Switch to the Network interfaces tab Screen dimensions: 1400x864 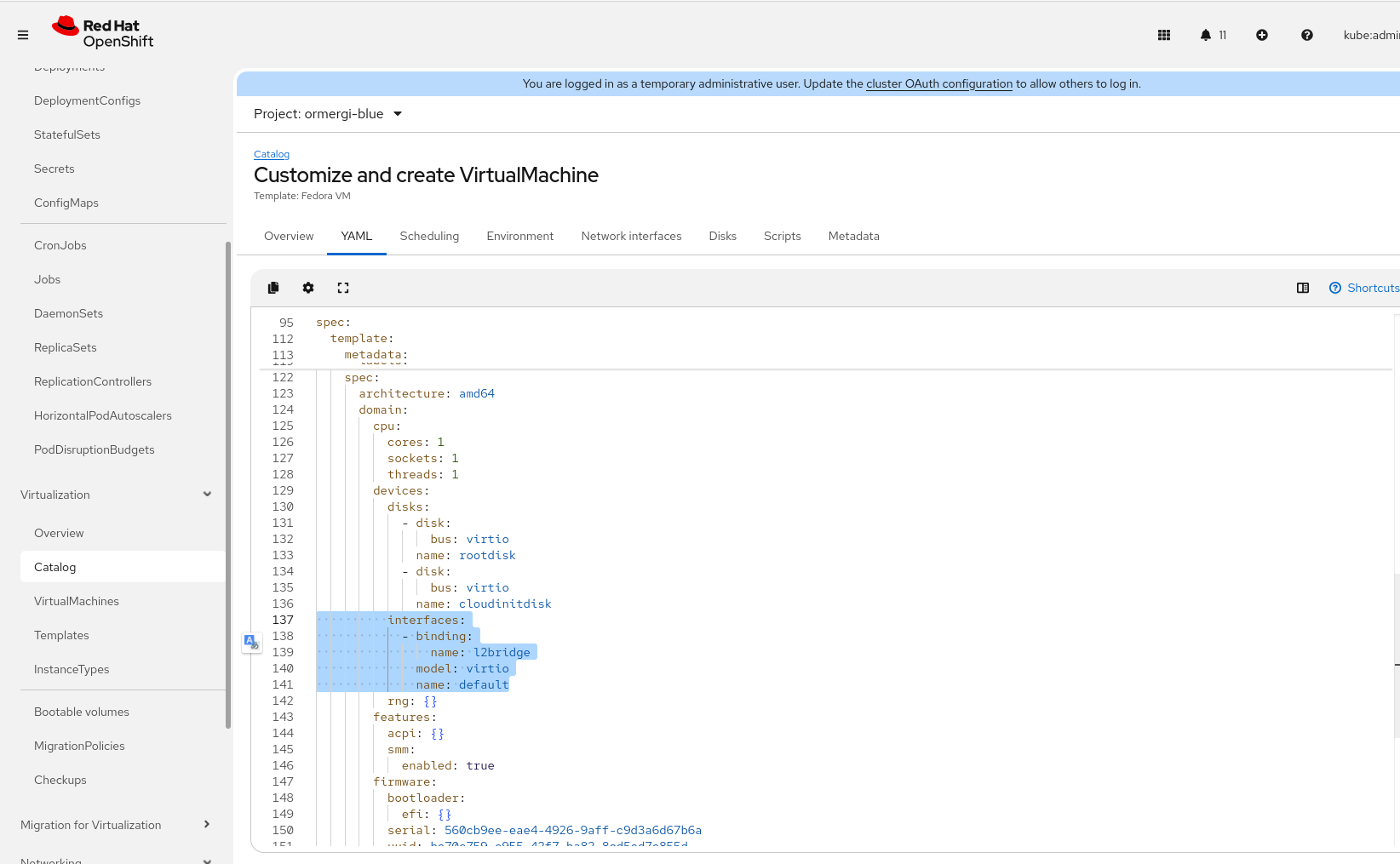(x=631, y=236)
